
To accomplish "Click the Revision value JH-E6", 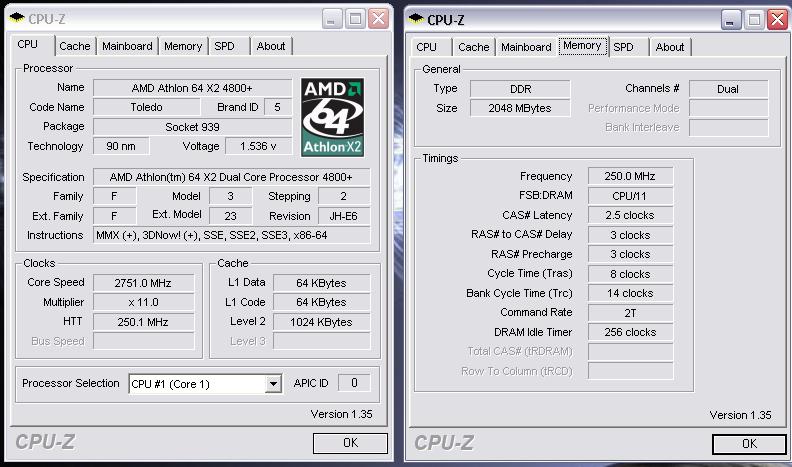I will (343, 216).
